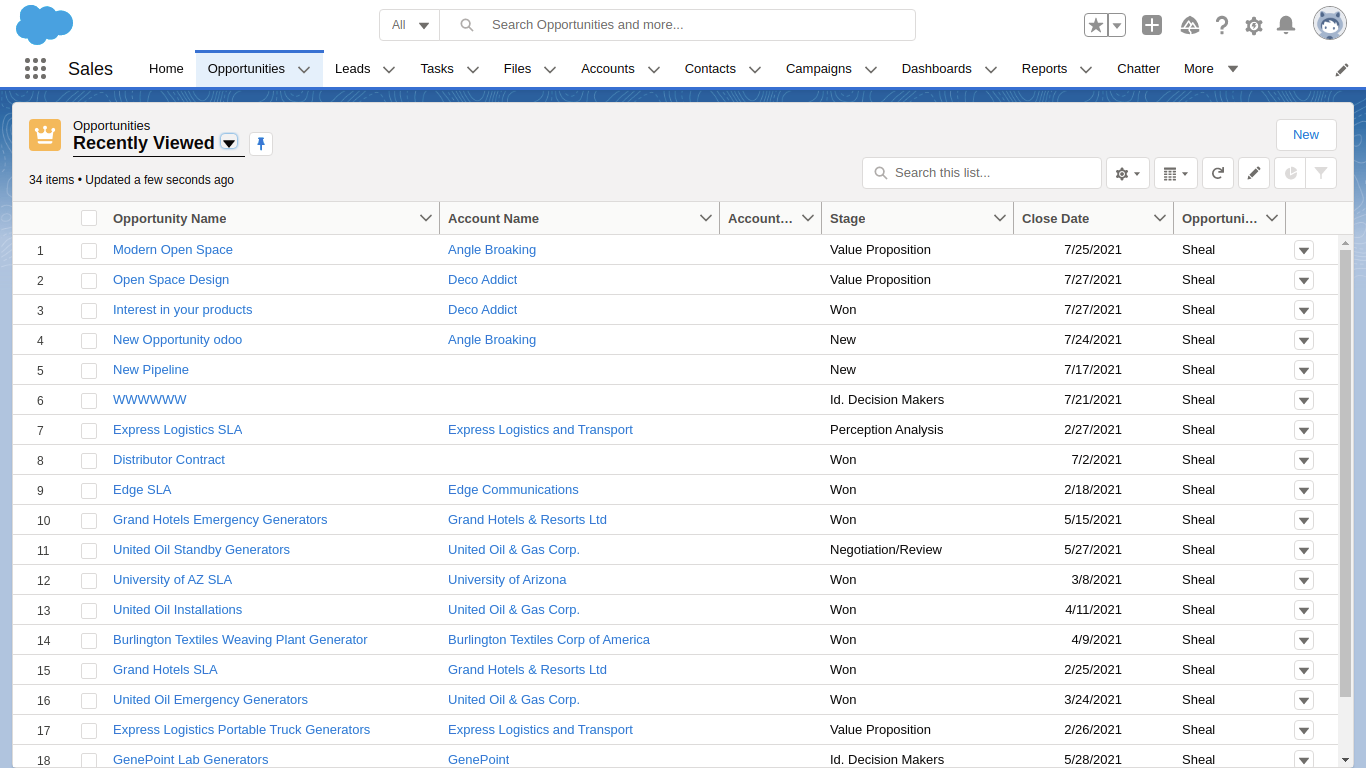This screenshot has width=1366, height=768.
Task: Pin this list view
Action: [x=261, y=144]
